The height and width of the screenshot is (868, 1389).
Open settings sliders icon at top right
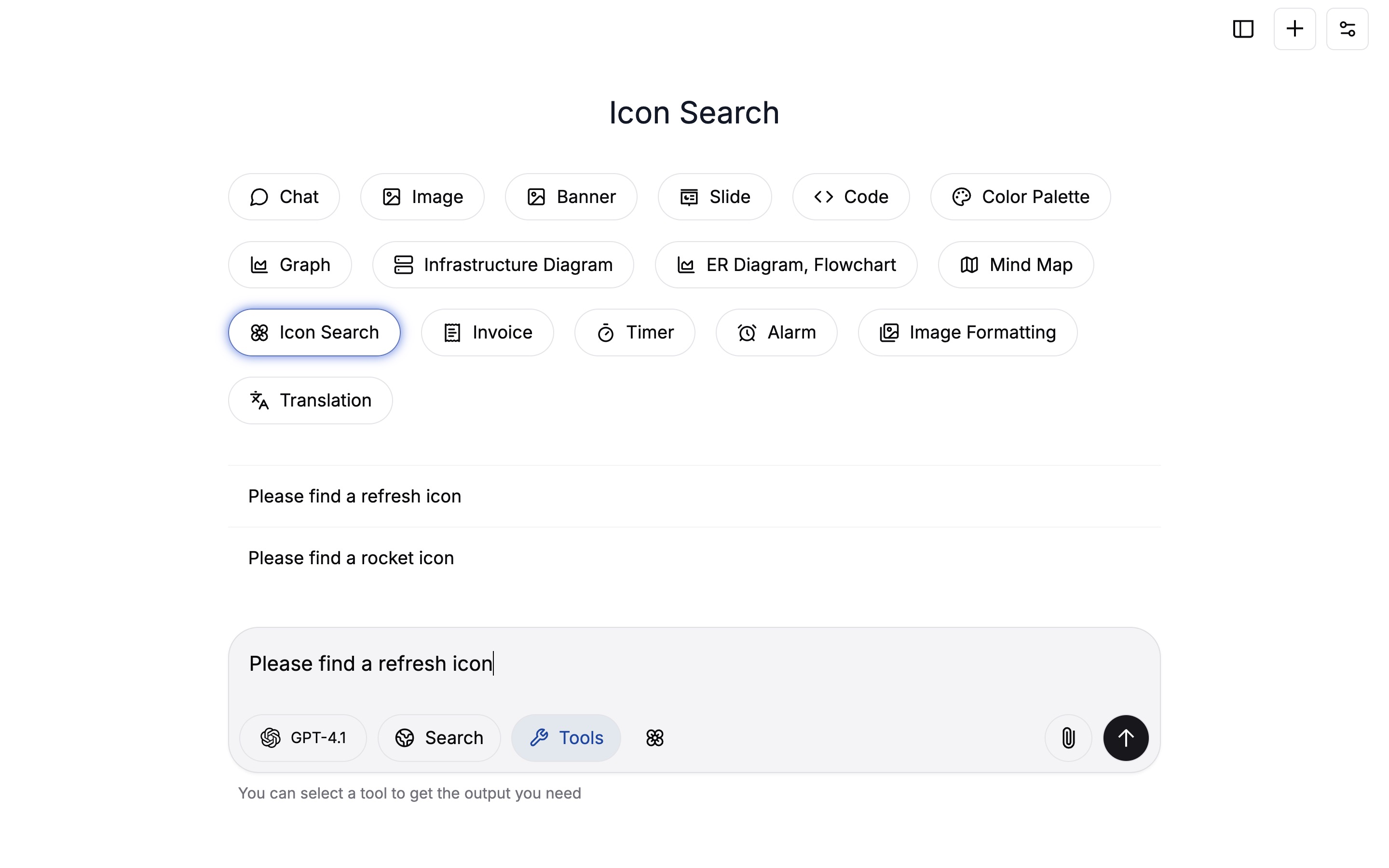[x=1347, y=29]
